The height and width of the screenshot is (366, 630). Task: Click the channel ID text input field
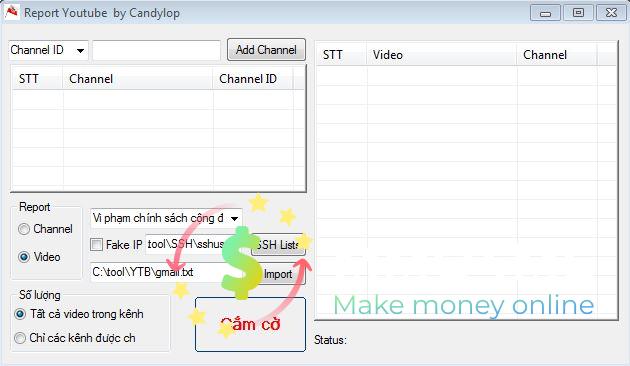(x=156, y=51)
